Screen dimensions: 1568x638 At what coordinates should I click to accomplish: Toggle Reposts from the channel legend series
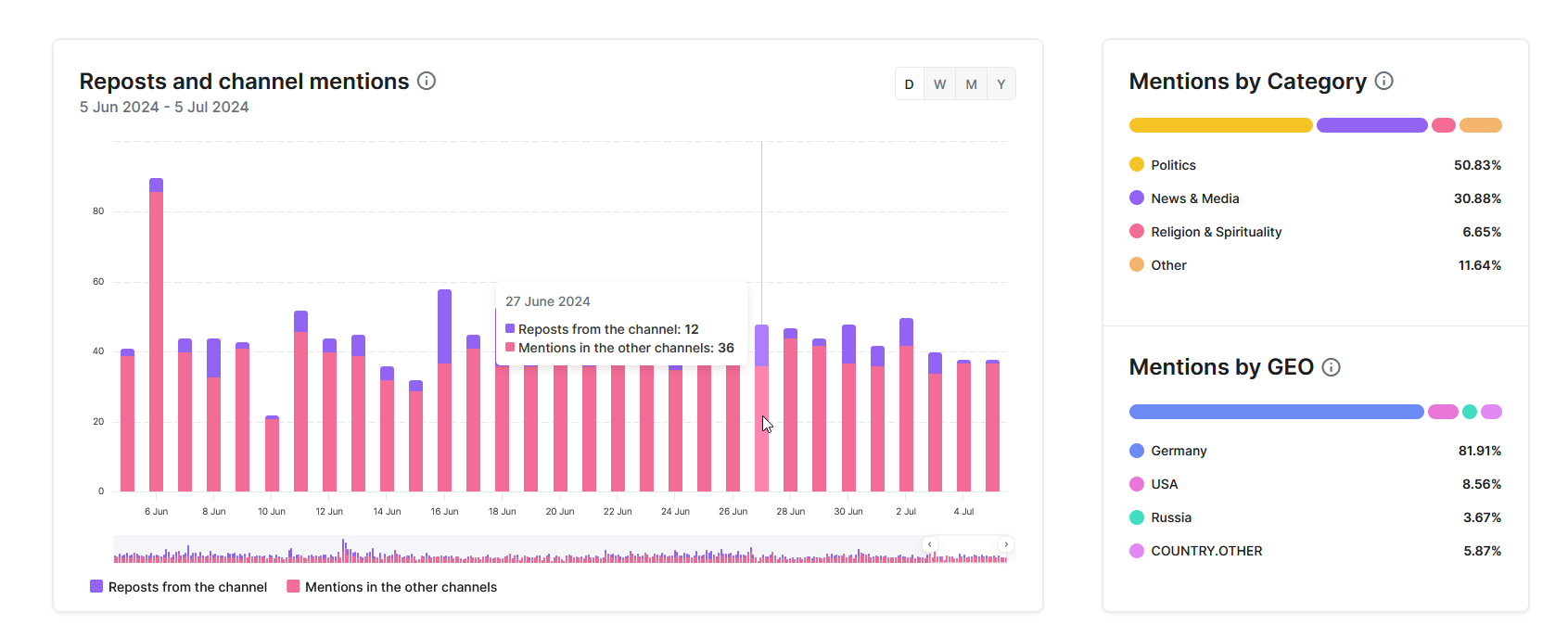[x=178, y=587]
